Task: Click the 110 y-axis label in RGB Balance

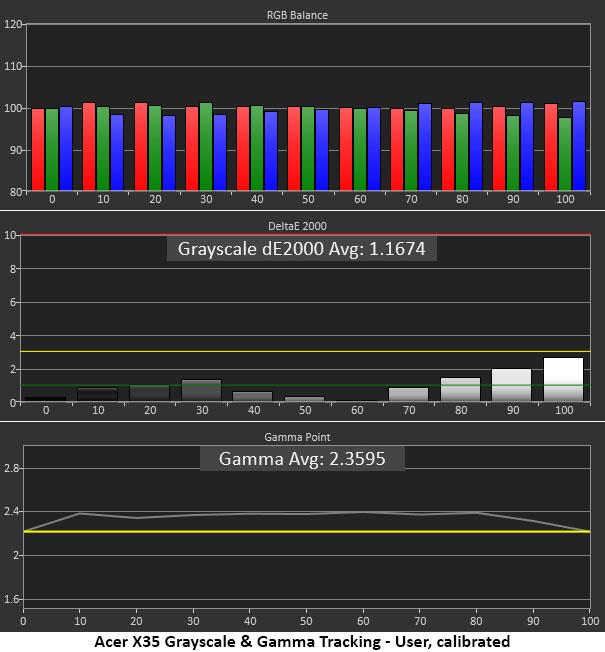Action: coord(12,66)
